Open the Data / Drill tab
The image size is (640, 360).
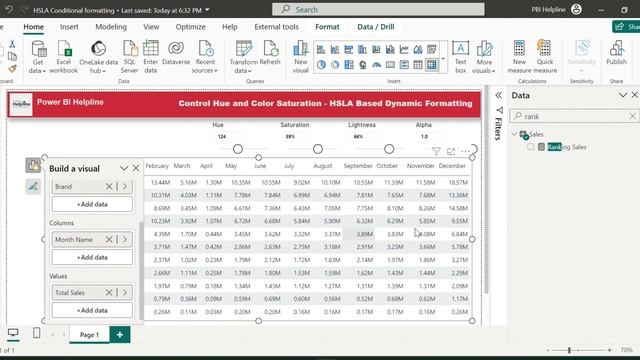click(376, 27)
